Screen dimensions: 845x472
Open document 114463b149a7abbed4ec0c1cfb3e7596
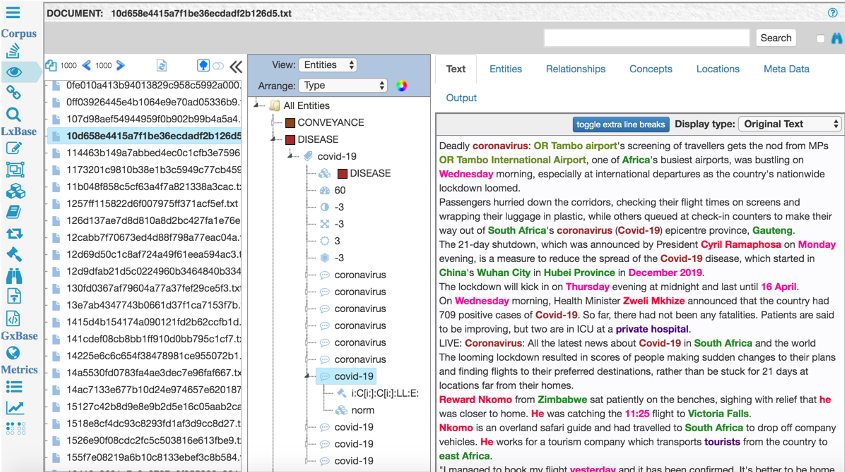point(153,153)
